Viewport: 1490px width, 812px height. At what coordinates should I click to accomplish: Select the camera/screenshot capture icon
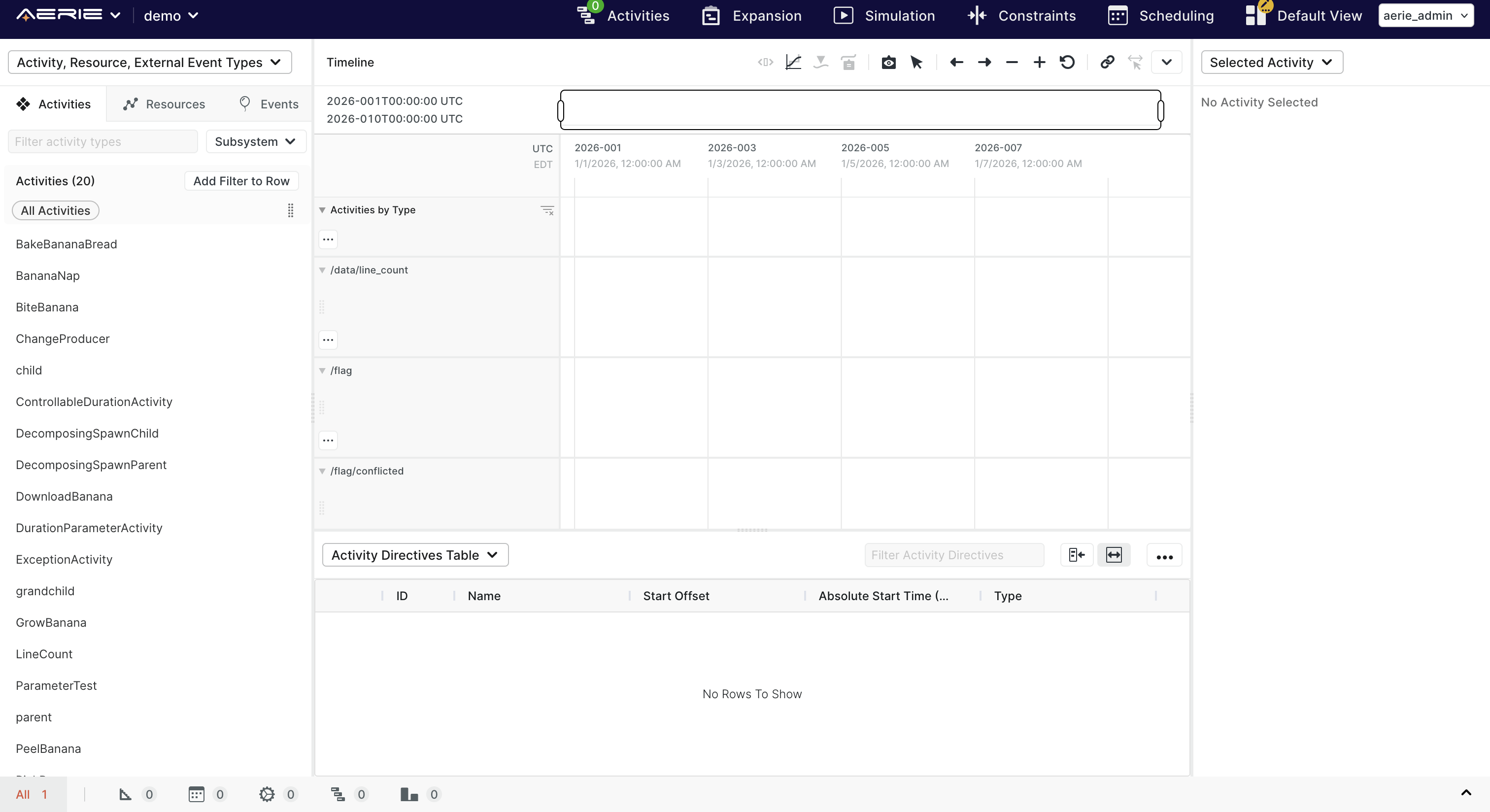click(x=888, y=62)
